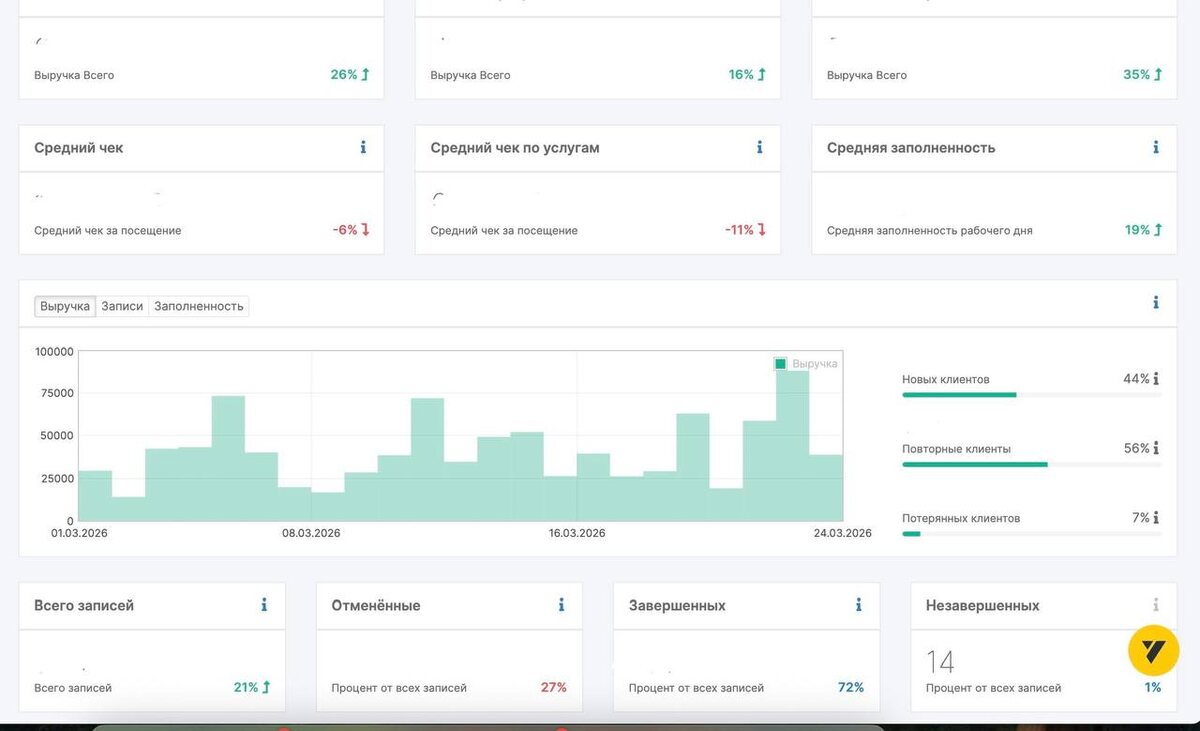
Task: Click info icon on Завершенных card
Action: [x=859, y=605]
